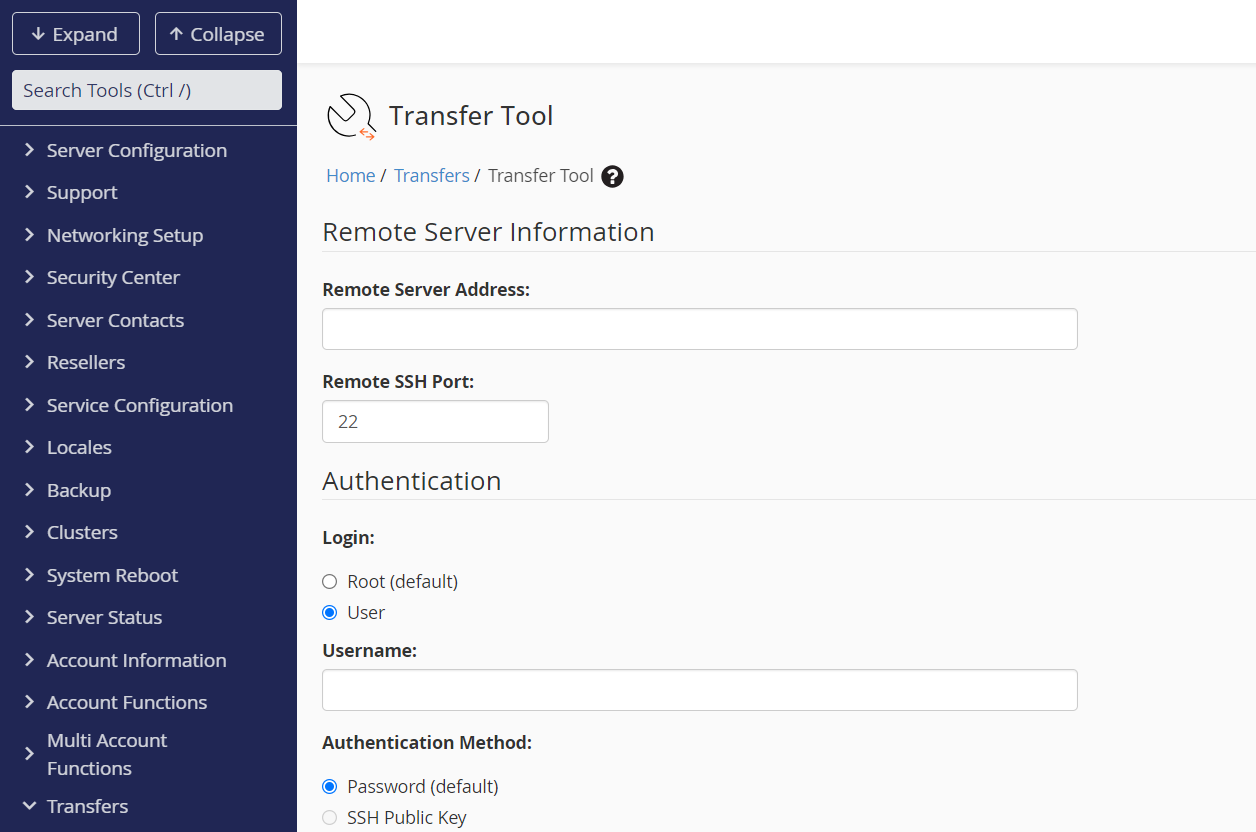Screen dimensions: 1256x832
Task: Click inside the Remote Server Address field
Action: [x=699, y=328]
